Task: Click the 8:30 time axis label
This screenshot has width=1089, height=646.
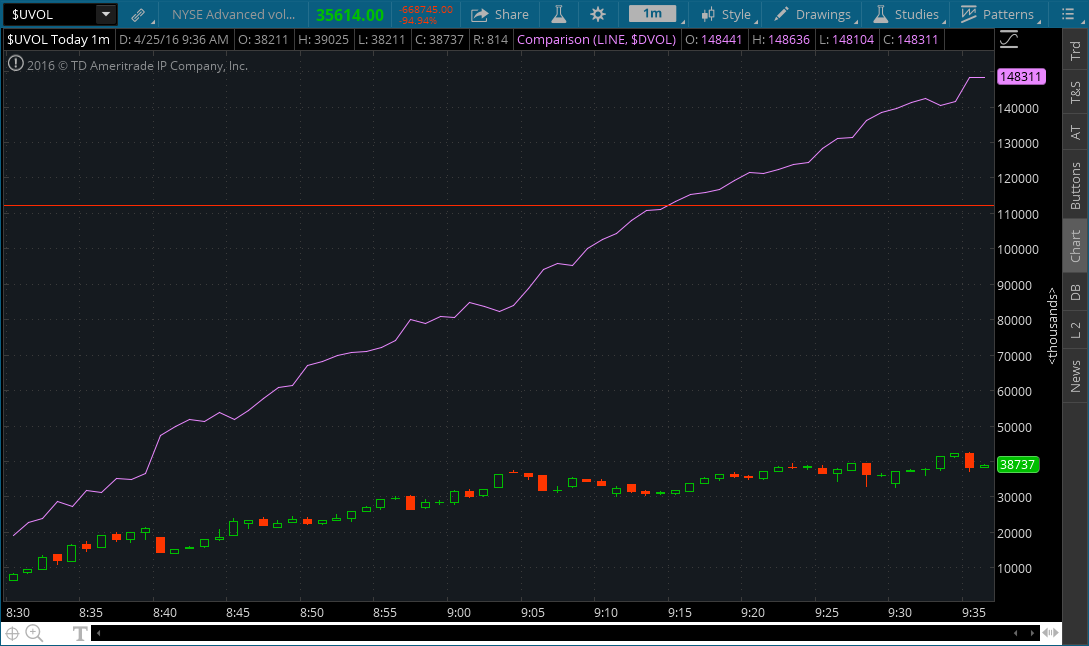Action: pyautogui.click(x=18, y=613)
